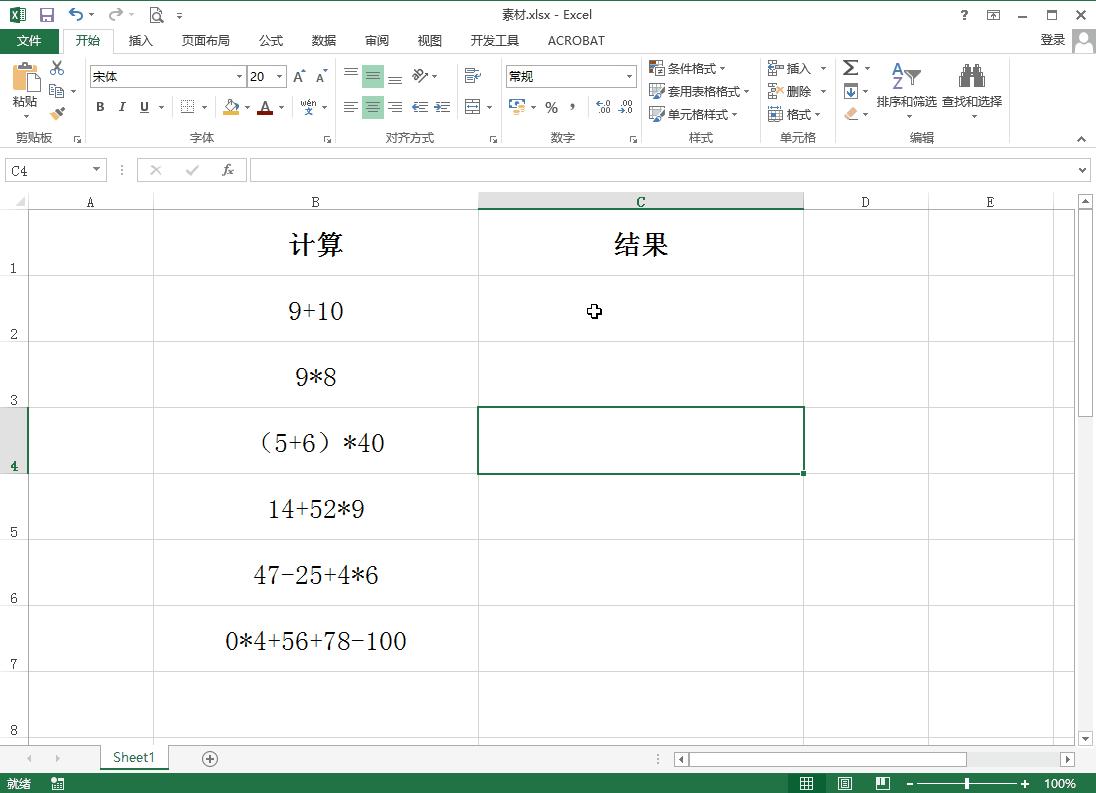1096x793 pixels.
Task: Toggle Middle Align for cell
Action: (x=373, y=76)
